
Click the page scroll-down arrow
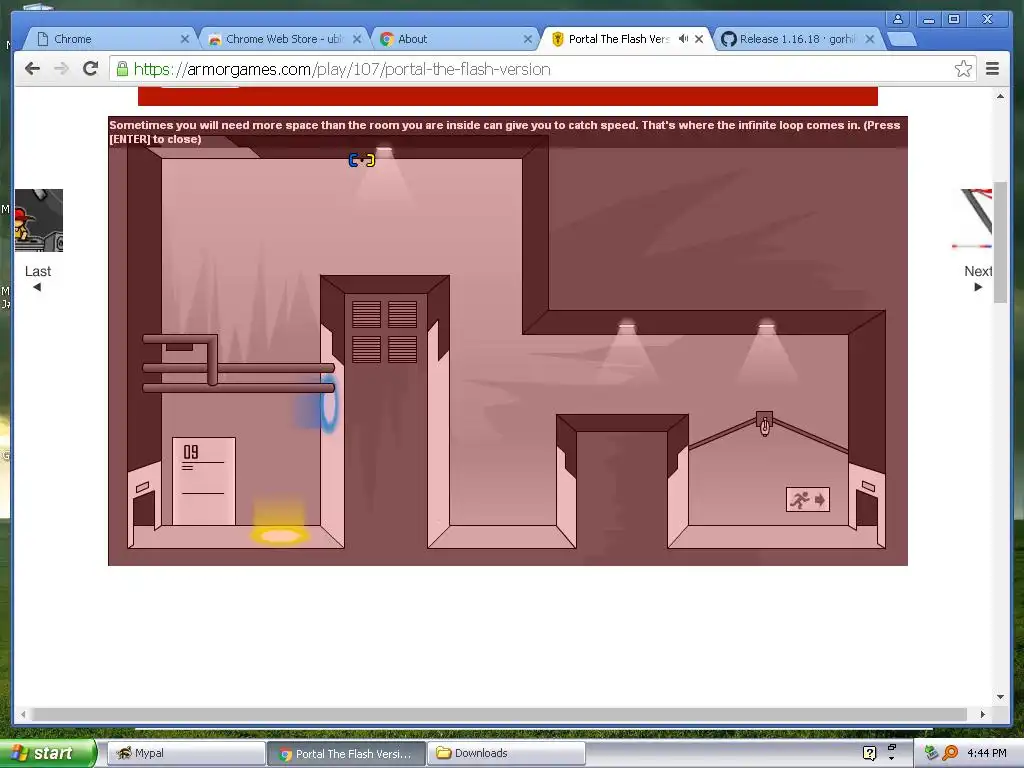click(x=1000, y=697)
